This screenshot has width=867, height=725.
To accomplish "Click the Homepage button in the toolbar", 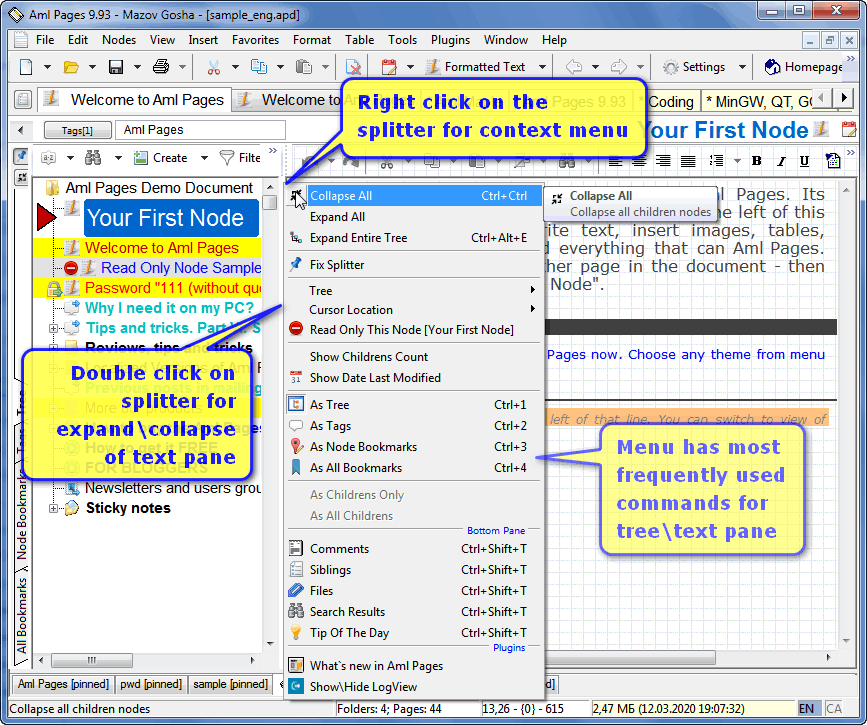I will pos(803,67).
